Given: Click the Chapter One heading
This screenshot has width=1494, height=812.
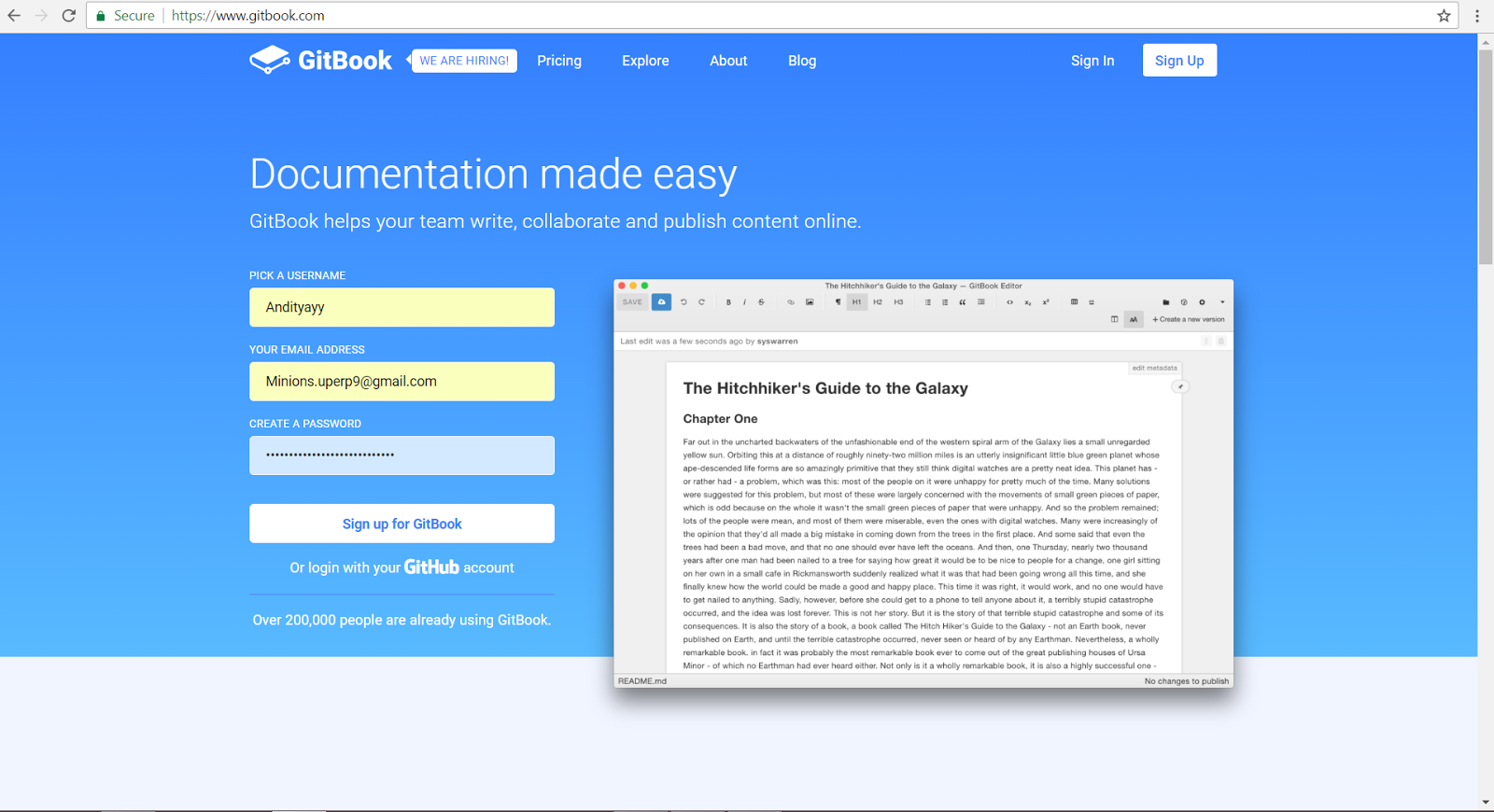Looking at the screenshot, I should pyautogui.click(x=720, y=419).
